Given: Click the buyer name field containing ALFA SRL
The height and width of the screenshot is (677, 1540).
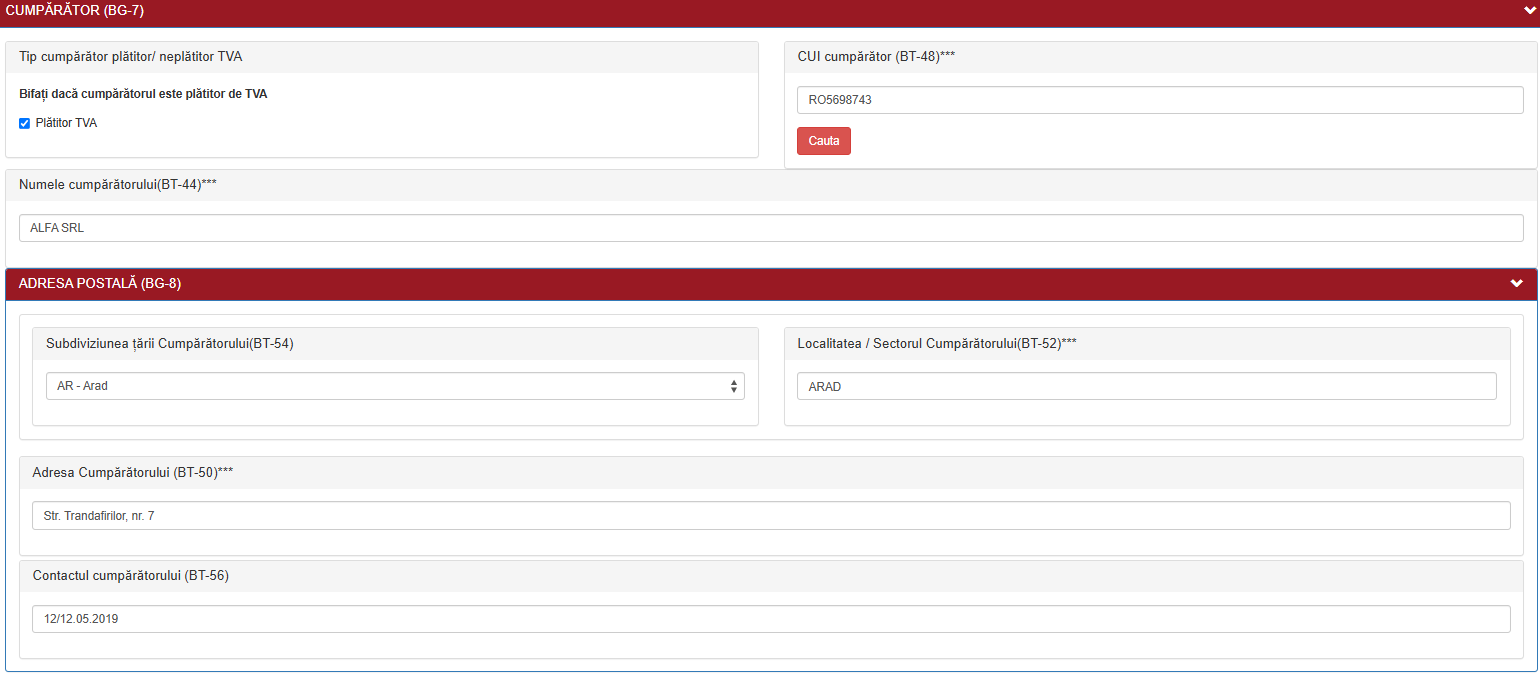Looking at the screenshot, I should tap(770, 228).
